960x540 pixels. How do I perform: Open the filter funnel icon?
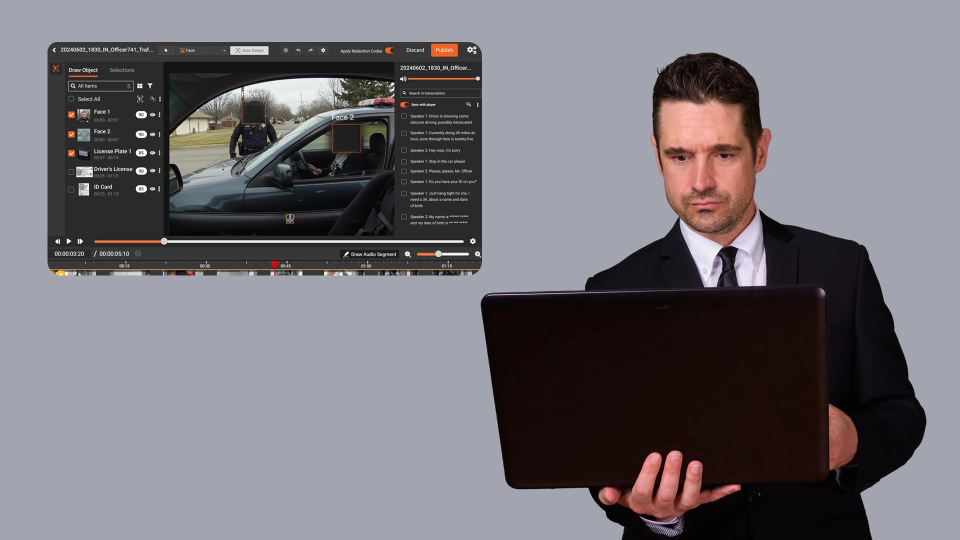click(x=150, y=86)
